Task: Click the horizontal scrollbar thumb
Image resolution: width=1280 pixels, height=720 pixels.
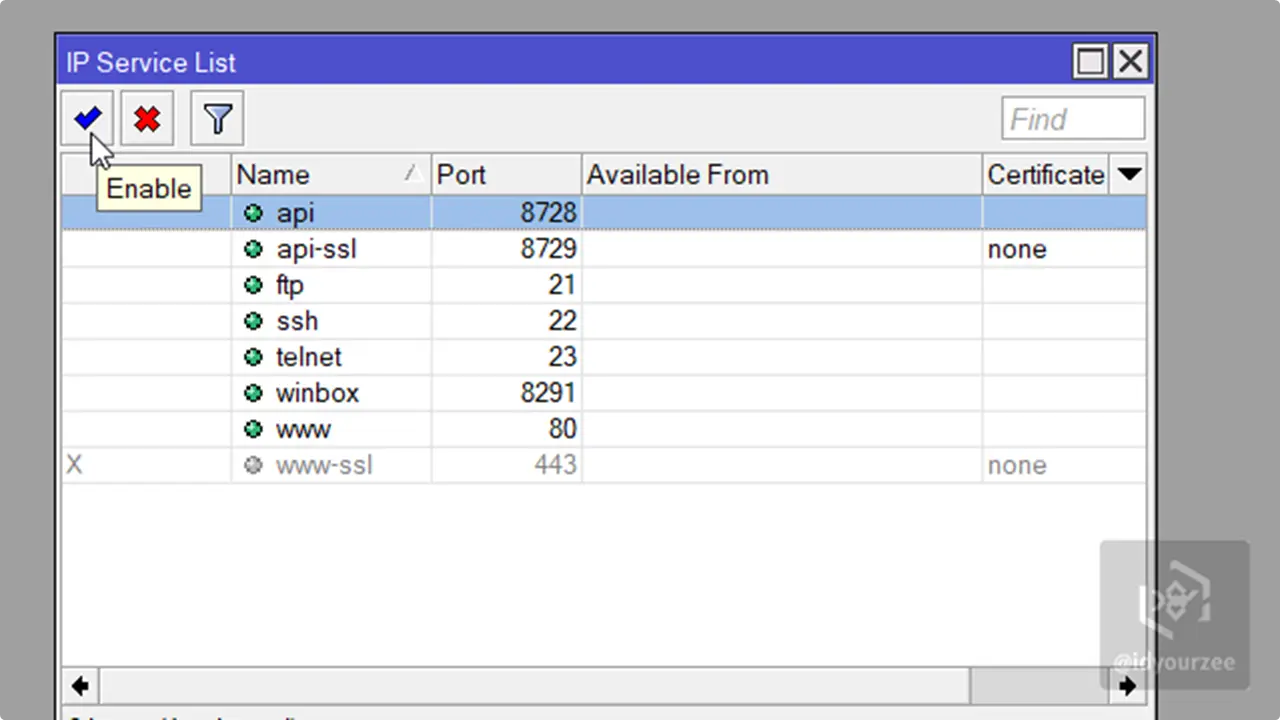Action: 534,686
